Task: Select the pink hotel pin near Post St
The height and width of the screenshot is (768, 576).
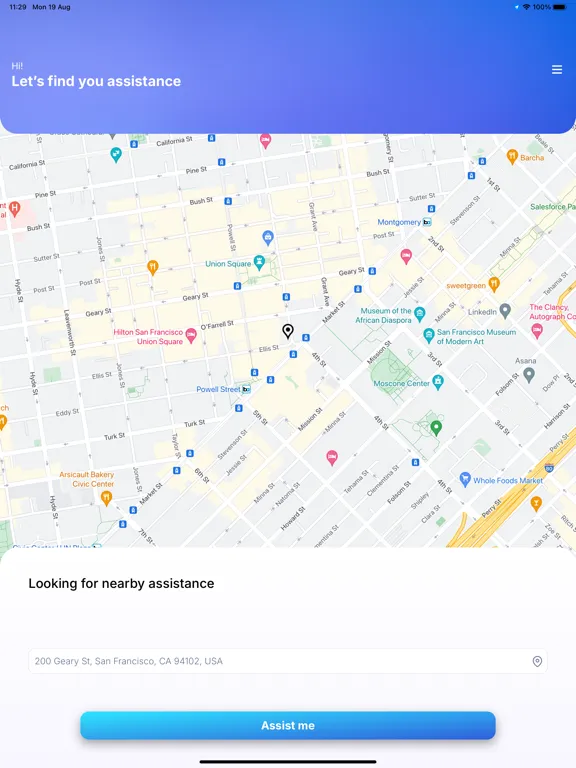Action: click(406, 256)
